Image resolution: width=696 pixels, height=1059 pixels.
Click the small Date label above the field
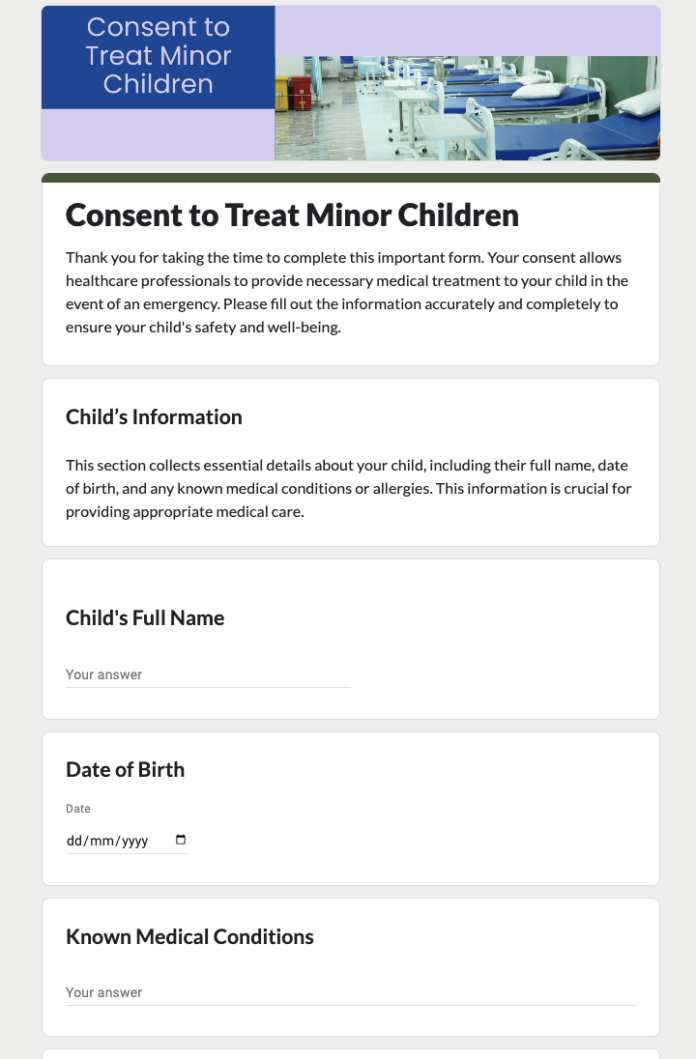pyautogui.click(x=77, y=808)
